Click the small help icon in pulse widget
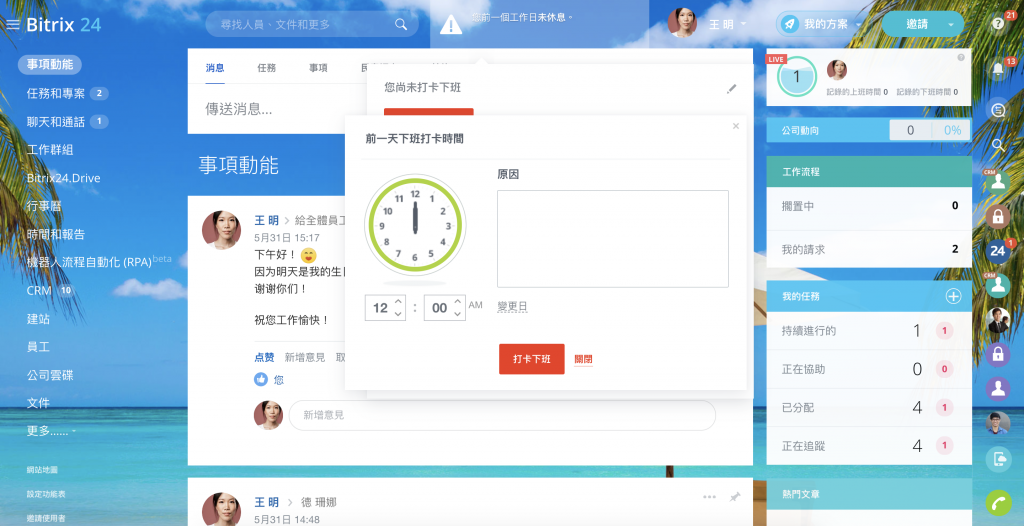1024x526 pixels. coord(961,58)
